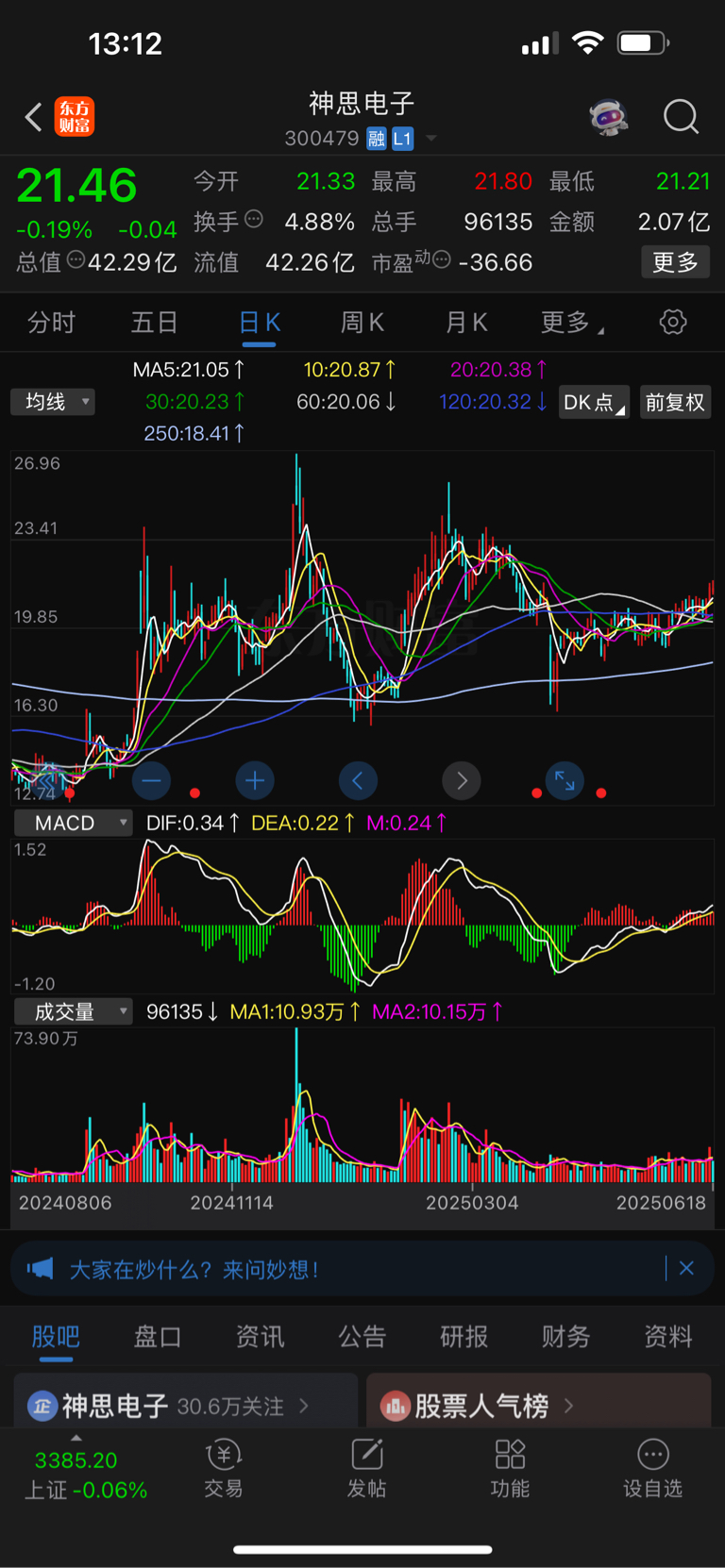Tap the back arrow icon

[x=34, y=117]
